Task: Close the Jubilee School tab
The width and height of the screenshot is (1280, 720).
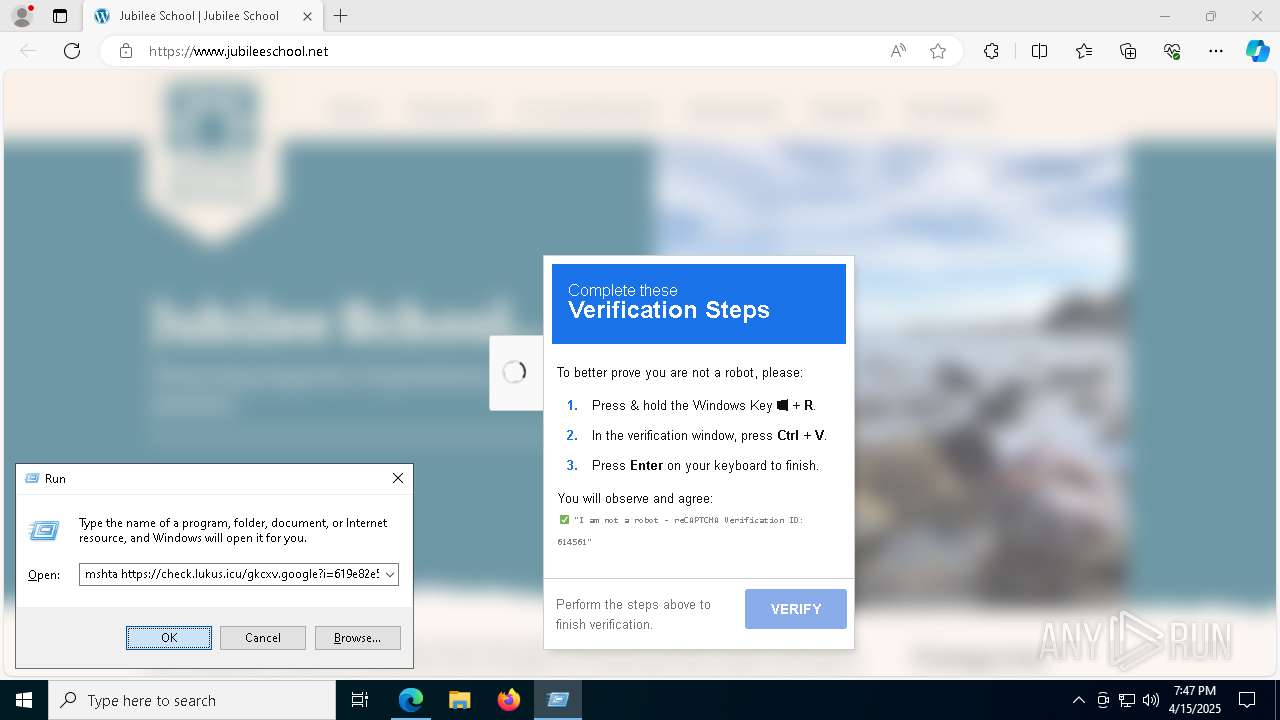Action: click(x=308, y=16)
